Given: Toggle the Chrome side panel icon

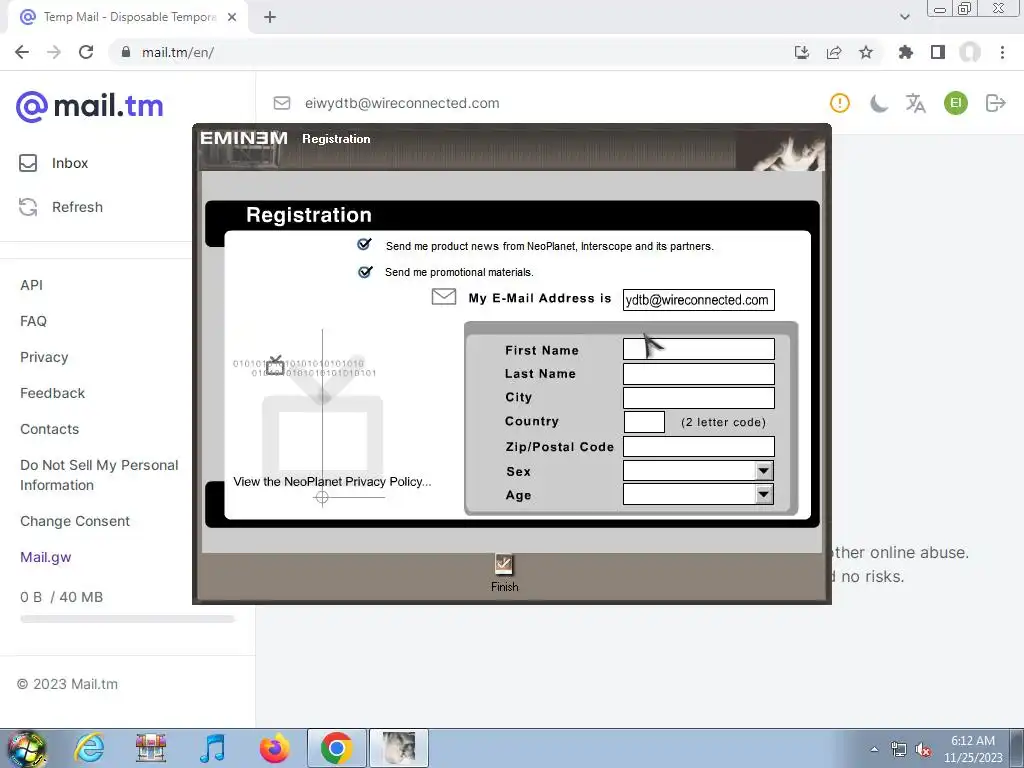Looking at the screenshot, I should click(938, 52).
